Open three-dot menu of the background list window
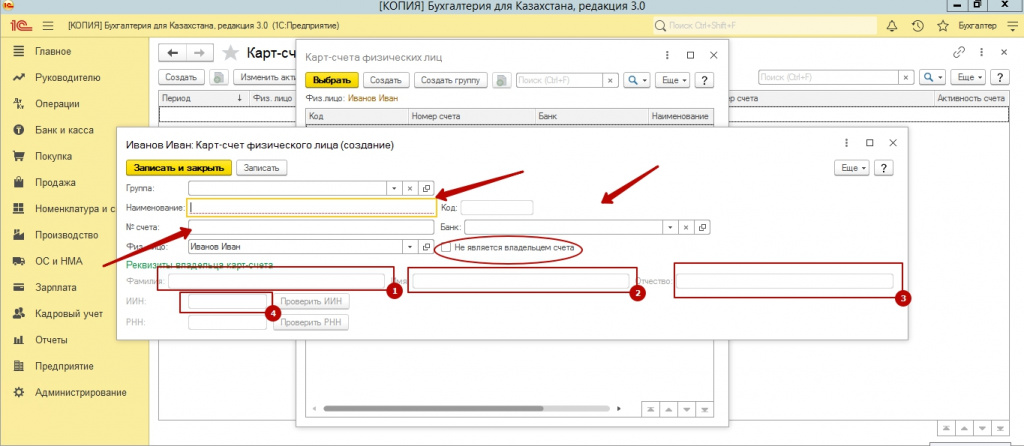Screen dimensions: 1024x446 pos(982,52)
